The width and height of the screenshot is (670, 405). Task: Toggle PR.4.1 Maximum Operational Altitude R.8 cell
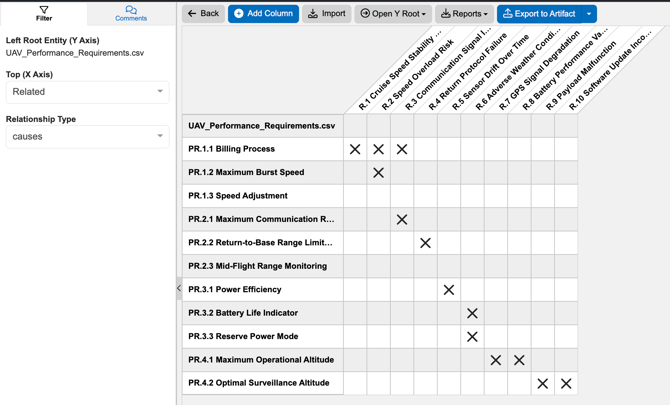coord(520,360)
